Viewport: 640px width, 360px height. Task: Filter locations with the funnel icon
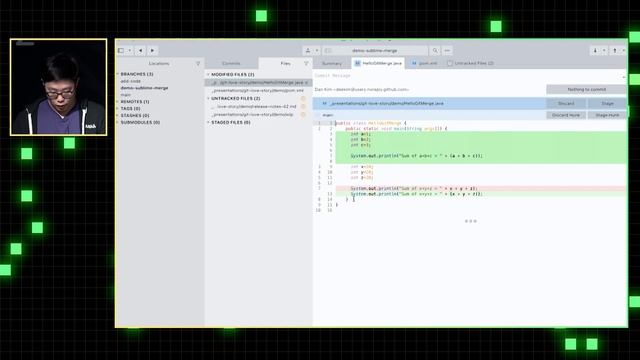coord(198,64)
